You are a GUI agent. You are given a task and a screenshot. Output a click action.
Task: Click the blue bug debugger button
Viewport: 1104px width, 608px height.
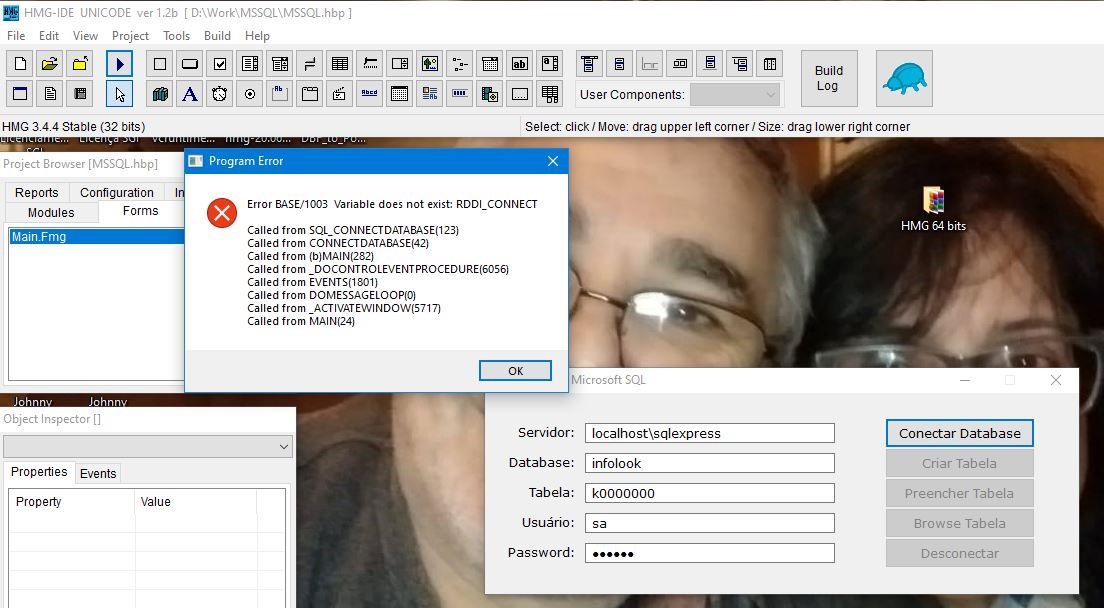pos(904,78)
